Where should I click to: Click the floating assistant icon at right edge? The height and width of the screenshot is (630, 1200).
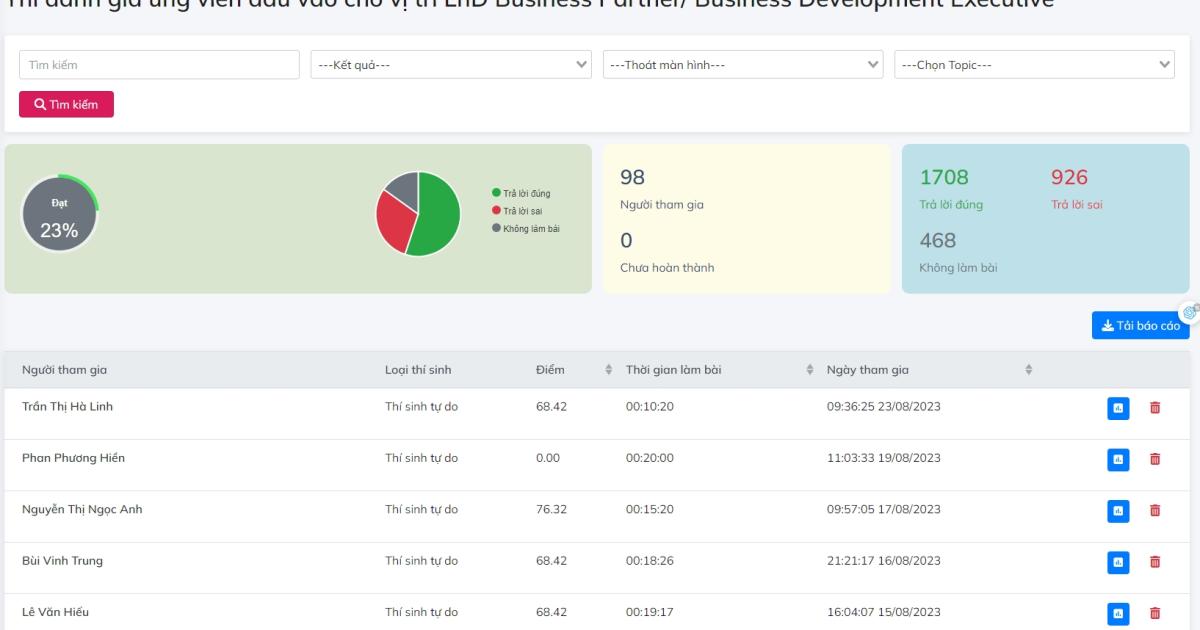point(1189,312)
